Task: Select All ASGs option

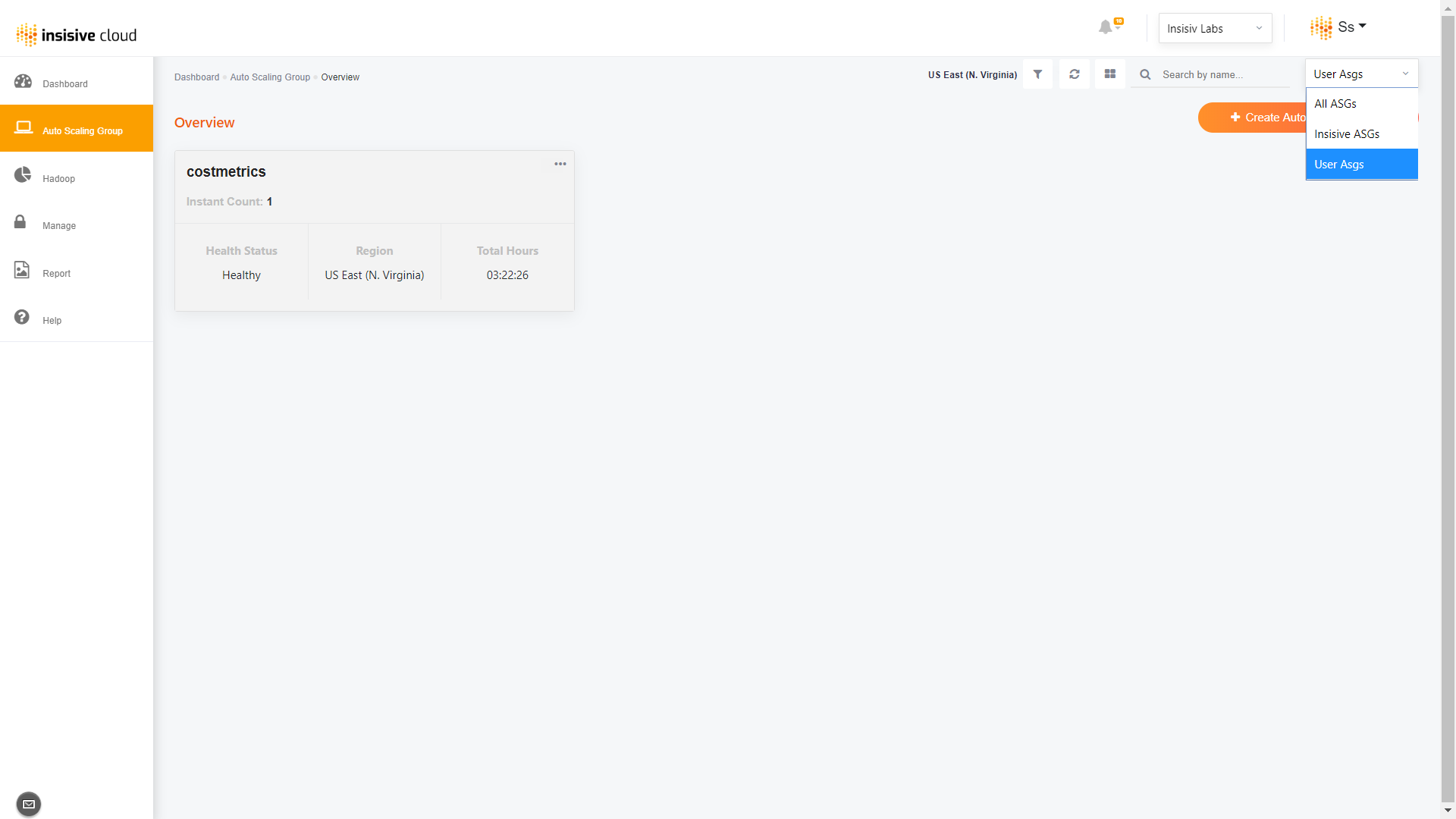Action: point(1335,104)
